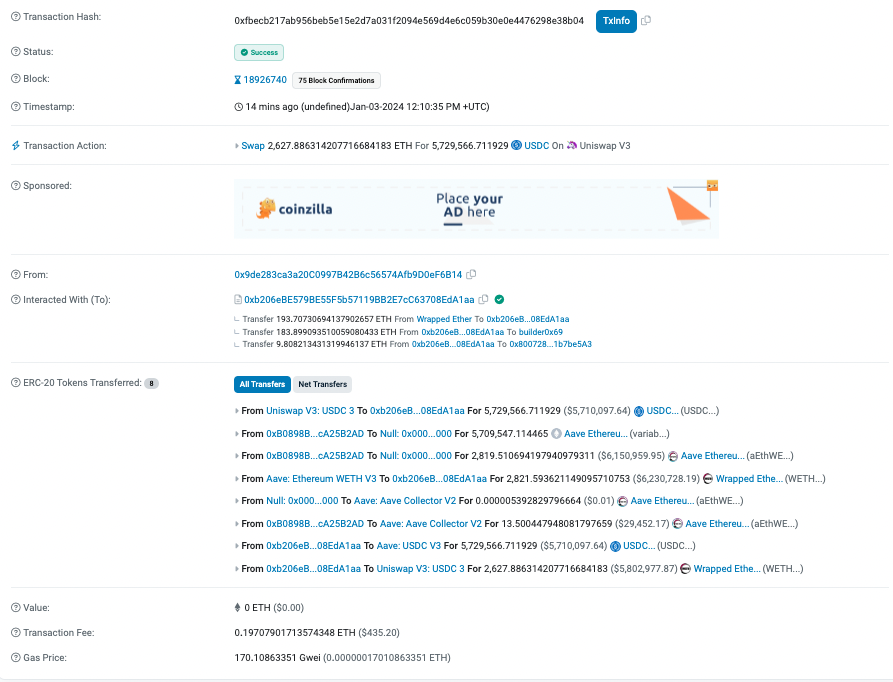Expand transfer row for 2,627.886314207716684183 WETH
Screen dimensions: 893x682
(x=237, y=569)
